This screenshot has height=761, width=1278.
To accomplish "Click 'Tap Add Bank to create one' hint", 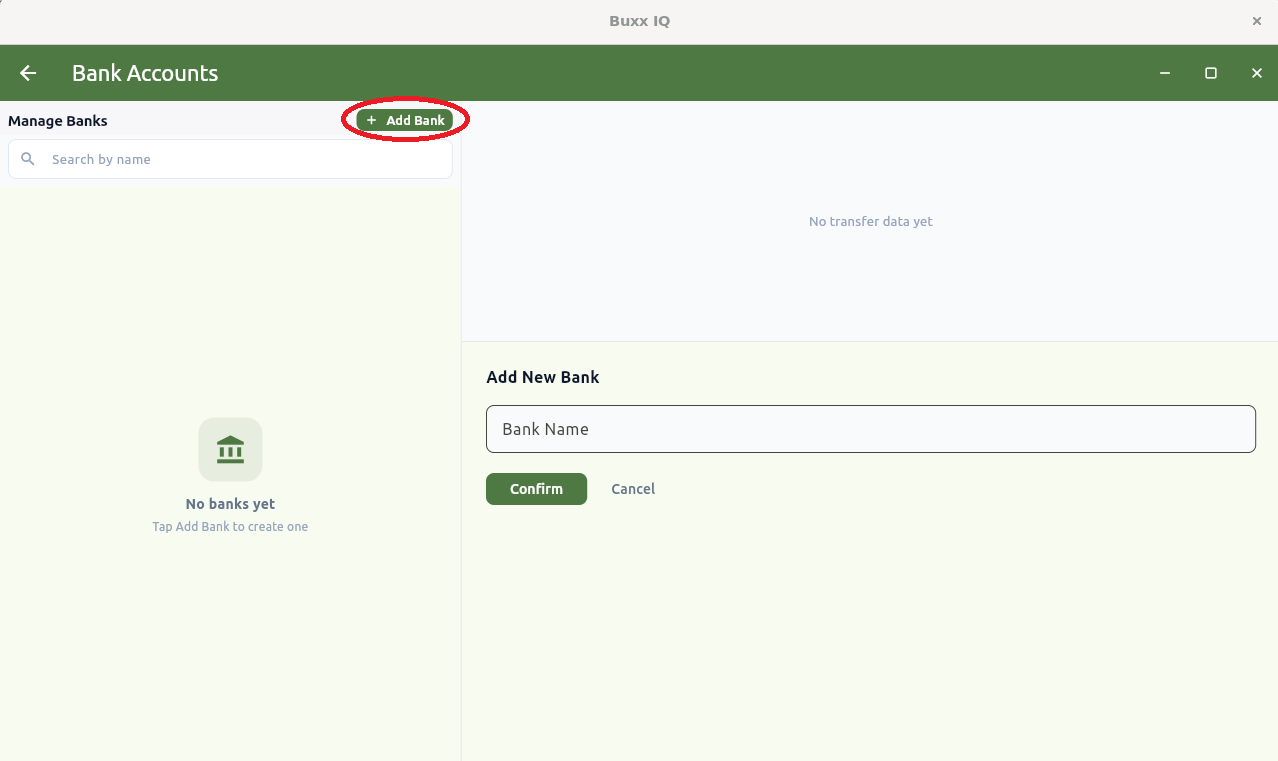I will [x=230, y=526].
